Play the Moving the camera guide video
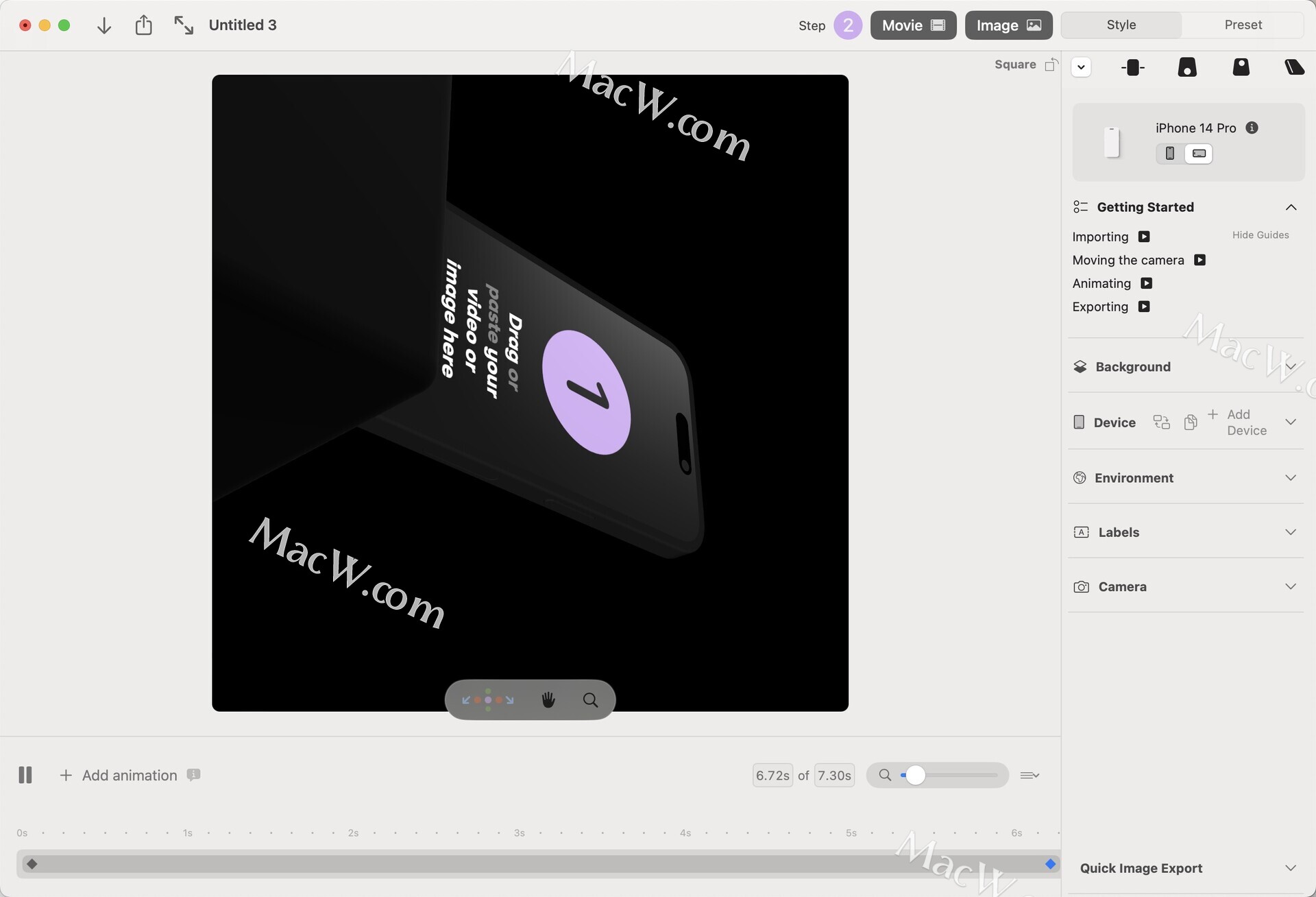This screenshot has height=897, width=1316. (1199, 260)
